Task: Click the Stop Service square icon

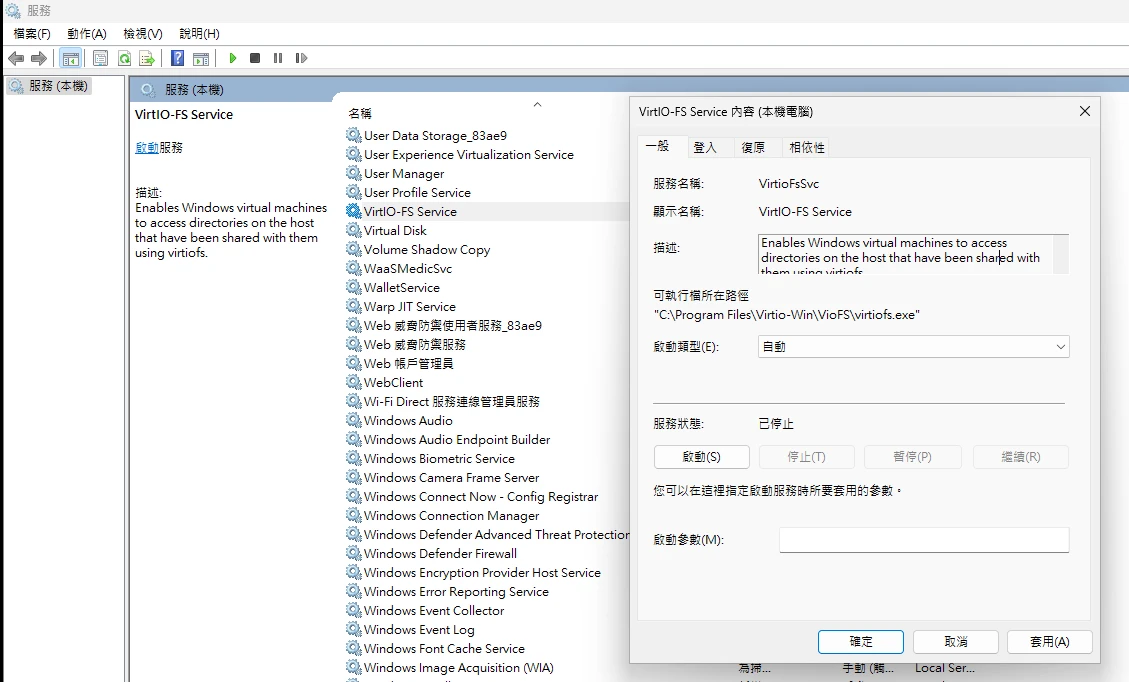Action: tap(255, 59)
